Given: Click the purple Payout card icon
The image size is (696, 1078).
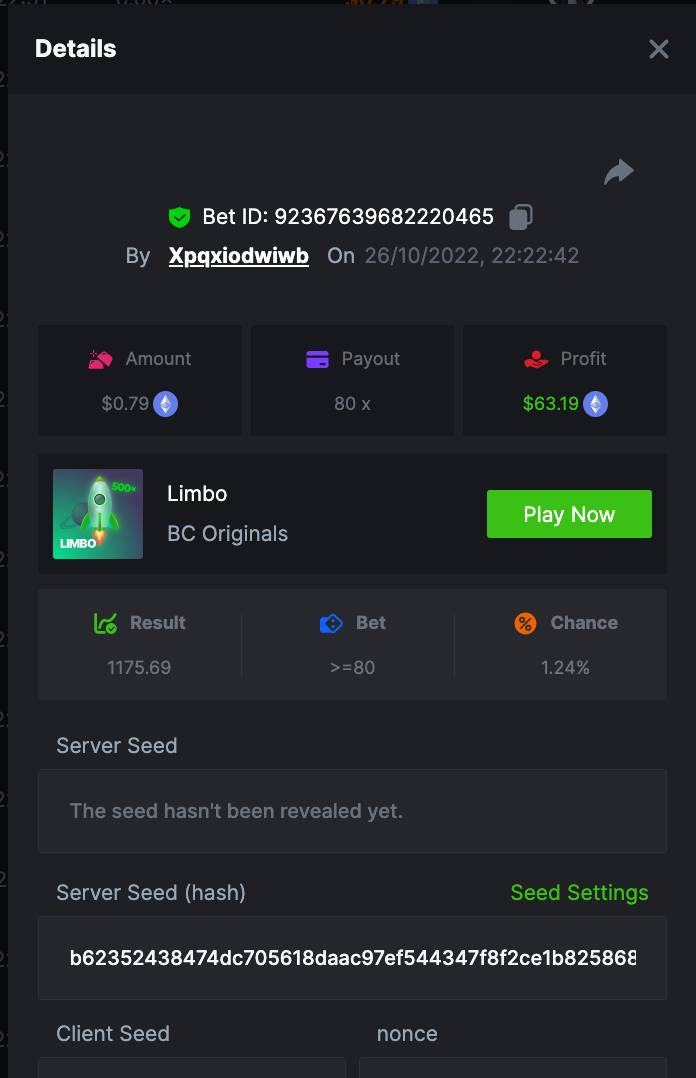Looking at the screenshot, I should [x=318, y=359].
